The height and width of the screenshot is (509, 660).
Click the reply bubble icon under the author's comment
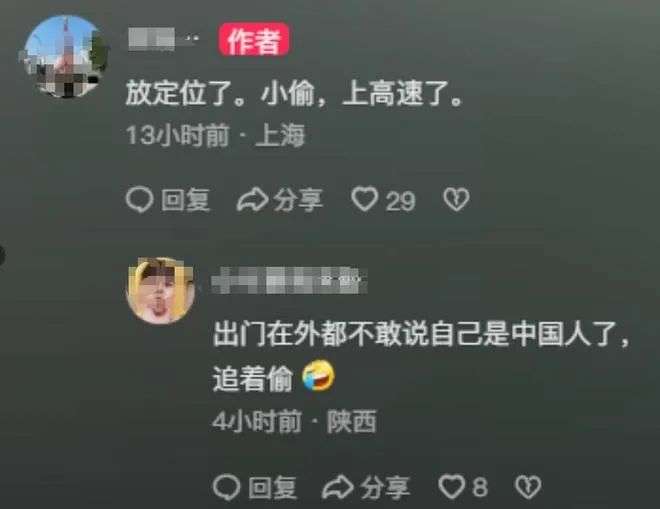coord(139,200)
